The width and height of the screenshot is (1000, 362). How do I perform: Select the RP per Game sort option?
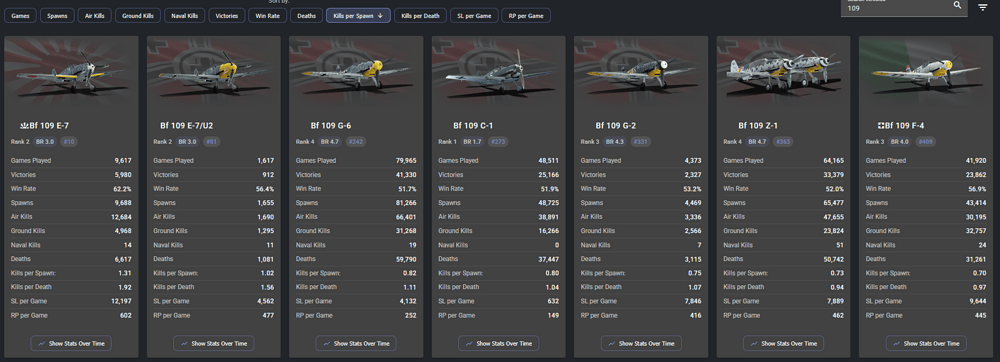(526, 15)
